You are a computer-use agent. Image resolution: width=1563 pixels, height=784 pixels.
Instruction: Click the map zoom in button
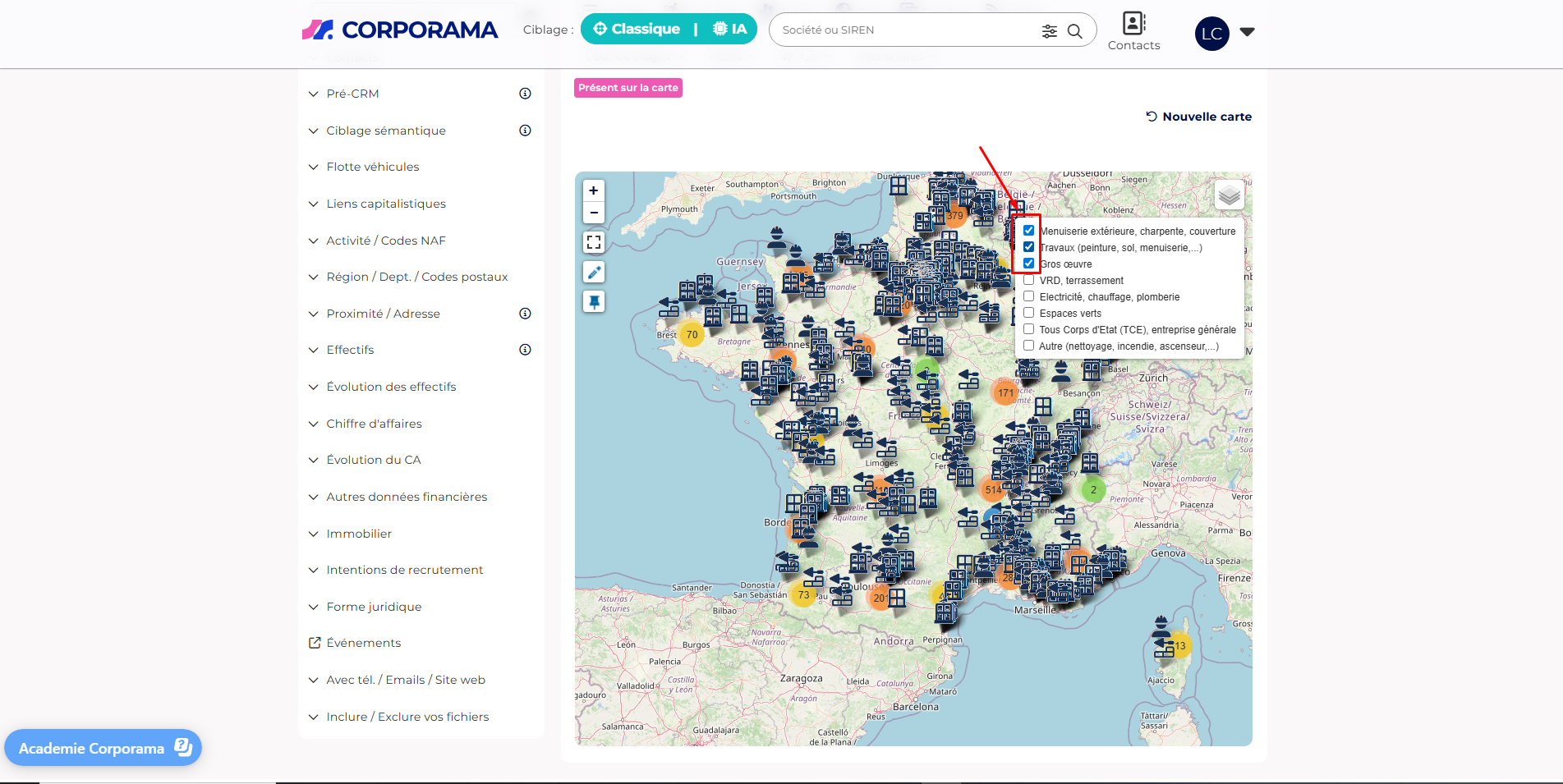click(x=593, y=190)
